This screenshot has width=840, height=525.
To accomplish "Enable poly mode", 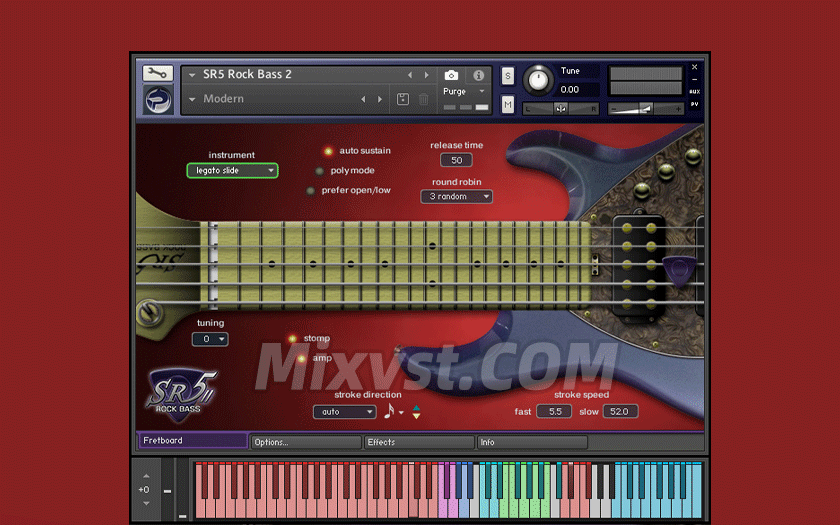I will [x=320, y=171].
